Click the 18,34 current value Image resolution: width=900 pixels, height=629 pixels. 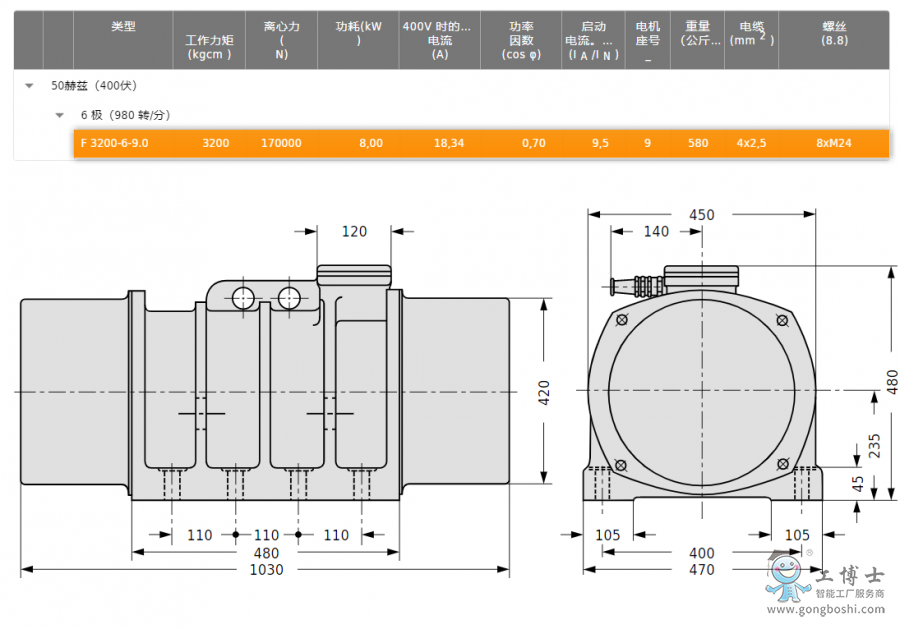[x=448, y=143]
